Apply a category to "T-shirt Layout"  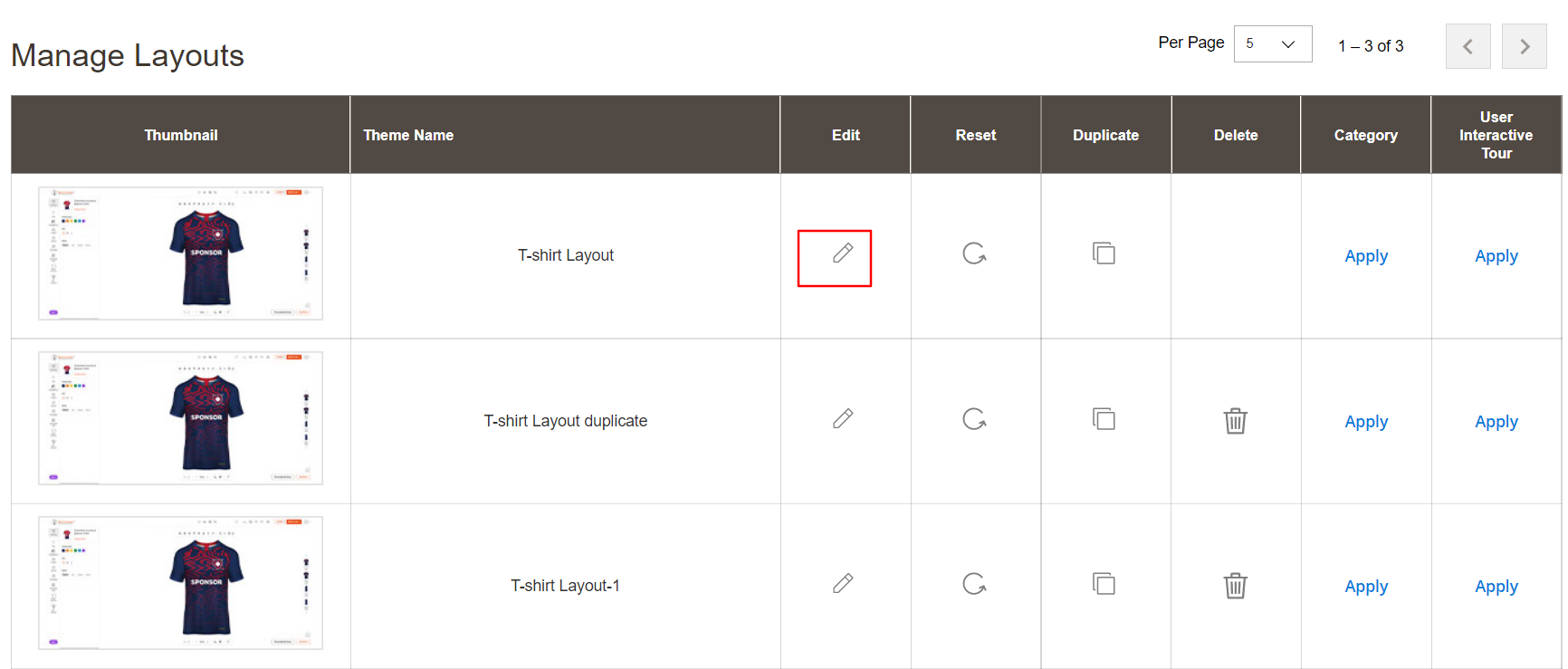[1365, 256]
